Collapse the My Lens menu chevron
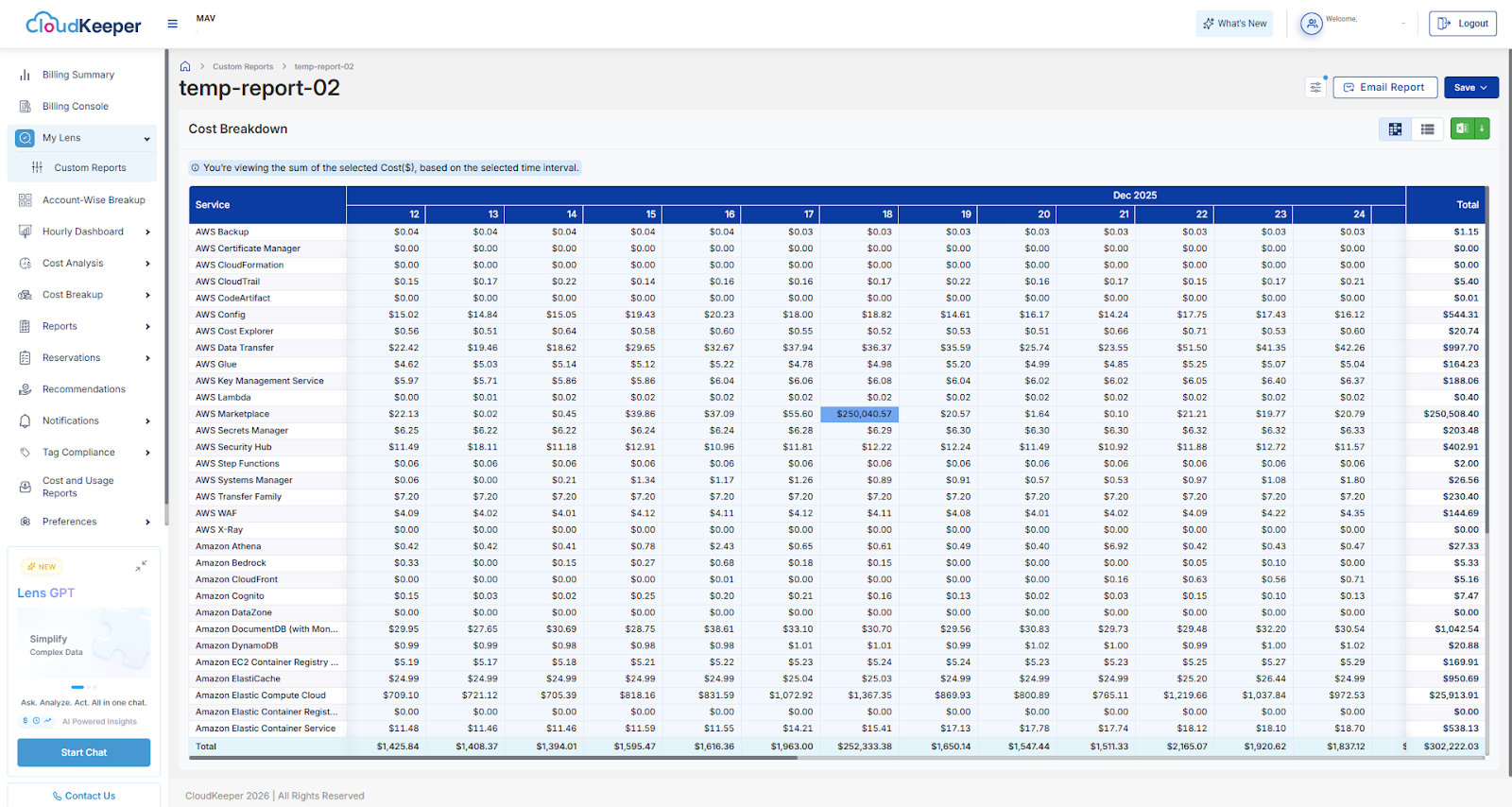The height and width of the screenshot is (807, 1512). (146, 139)
